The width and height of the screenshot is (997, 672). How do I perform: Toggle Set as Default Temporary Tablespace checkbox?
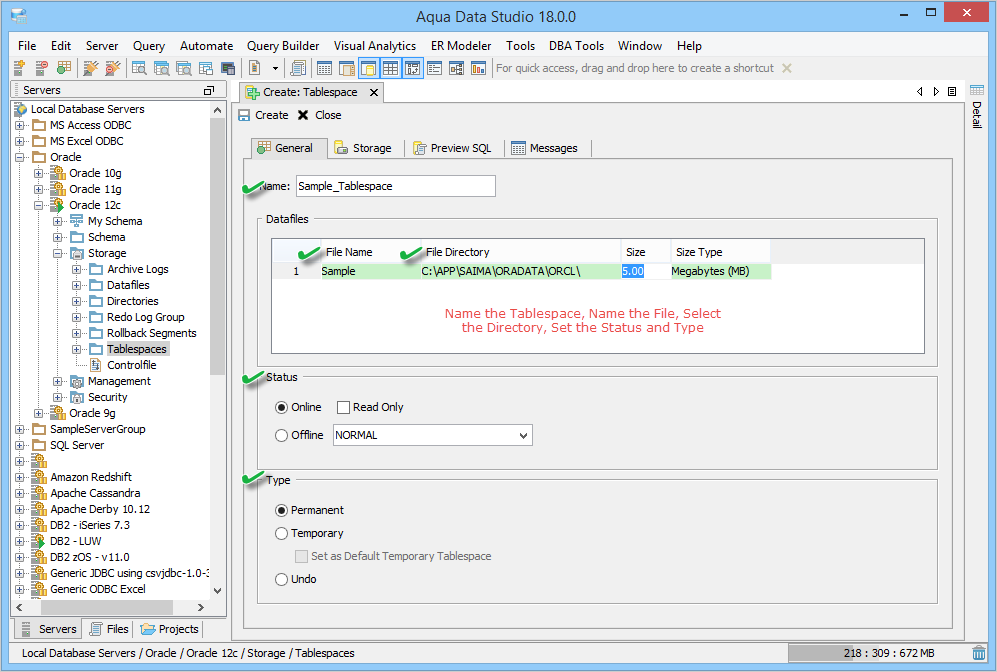pyautogui.click(x=301, y=556)
